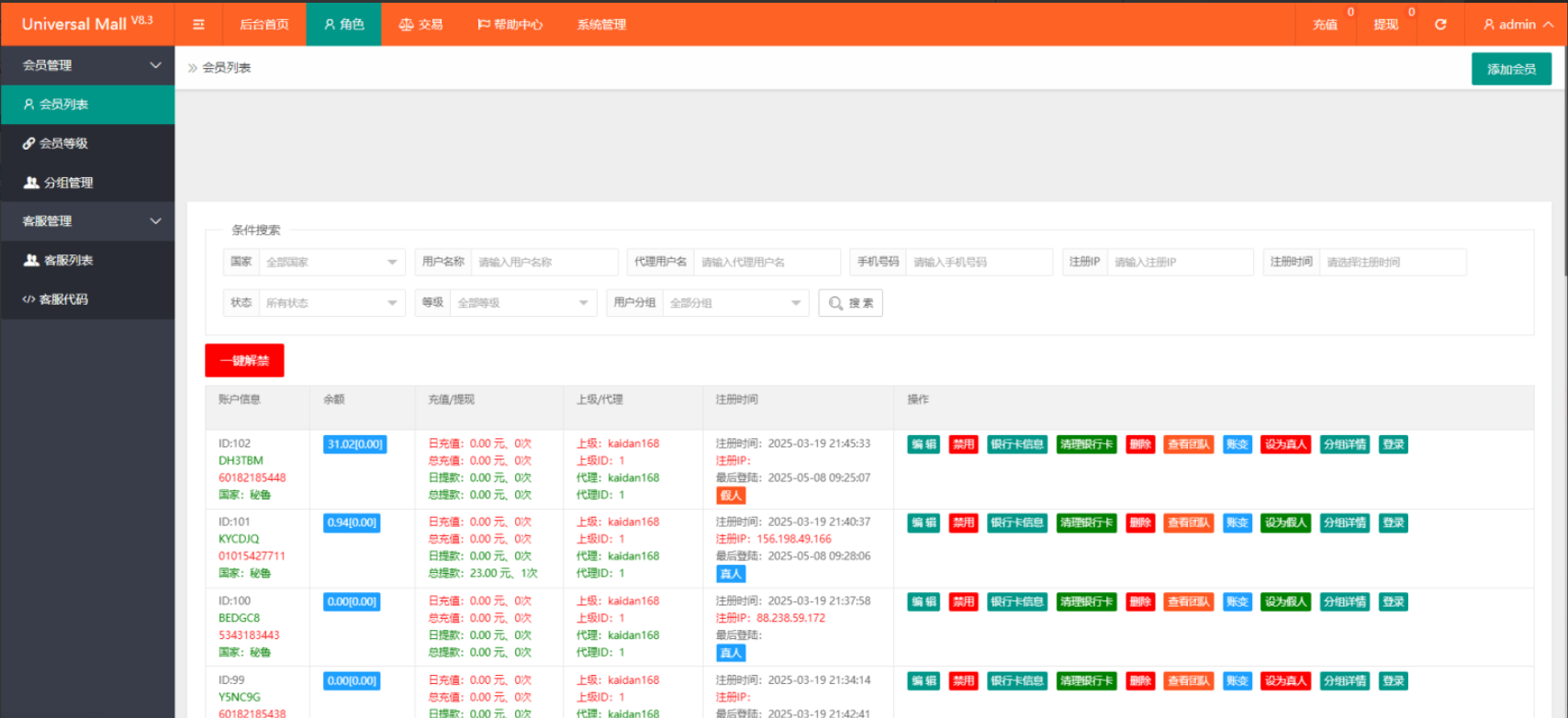Click 登录 for user ID:100

click(1393, 602)
